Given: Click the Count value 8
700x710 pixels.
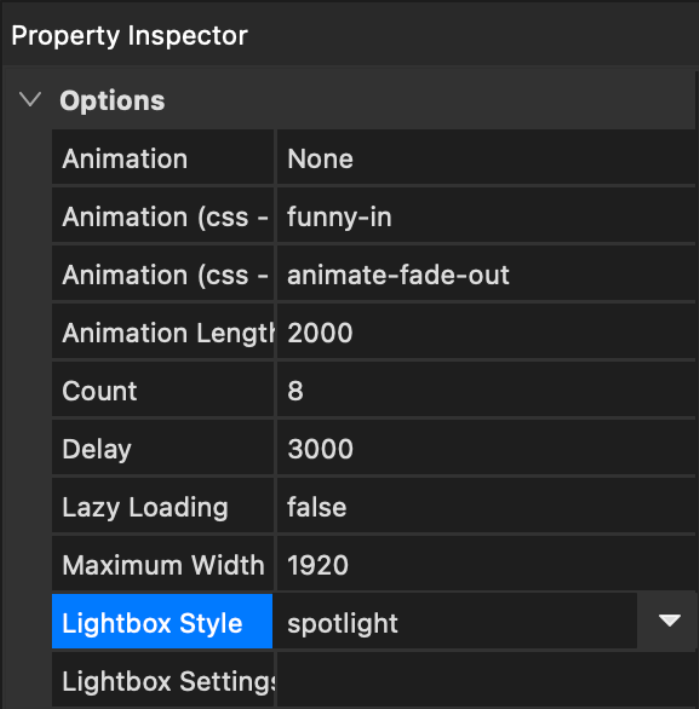Looking at the screenshot, I should (x=295, y=391).
